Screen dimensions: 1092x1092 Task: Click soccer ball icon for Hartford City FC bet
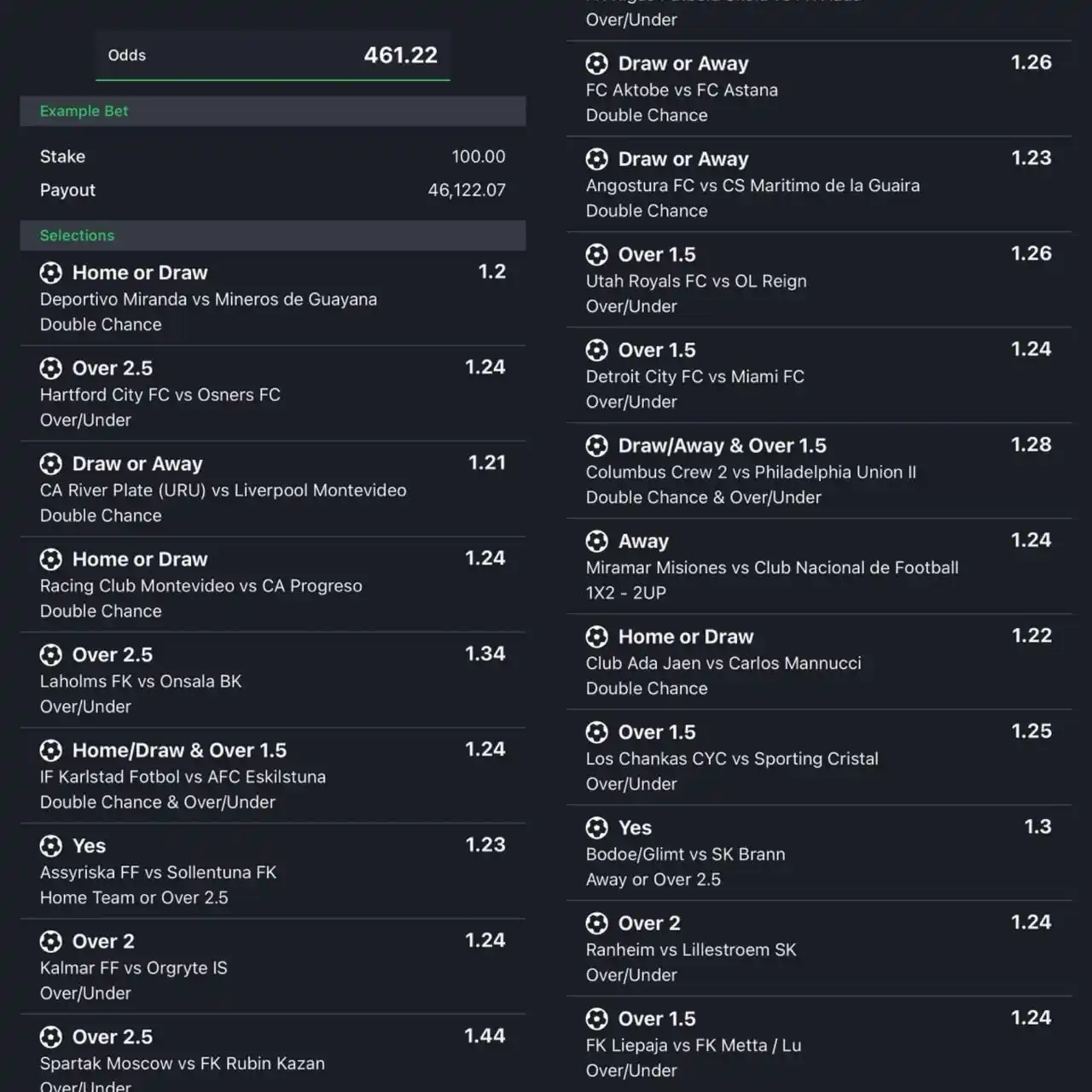point(51,369)
